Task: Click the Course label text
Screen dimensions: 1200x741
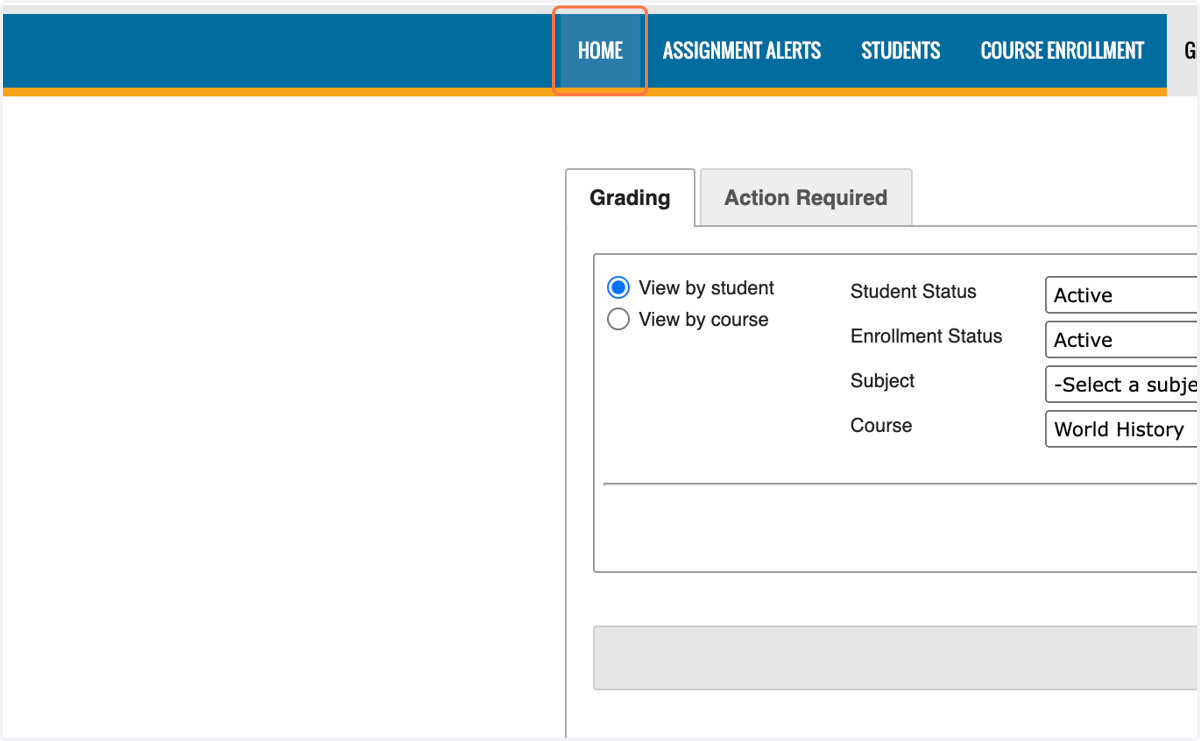Action: click(x=881, y=425)
